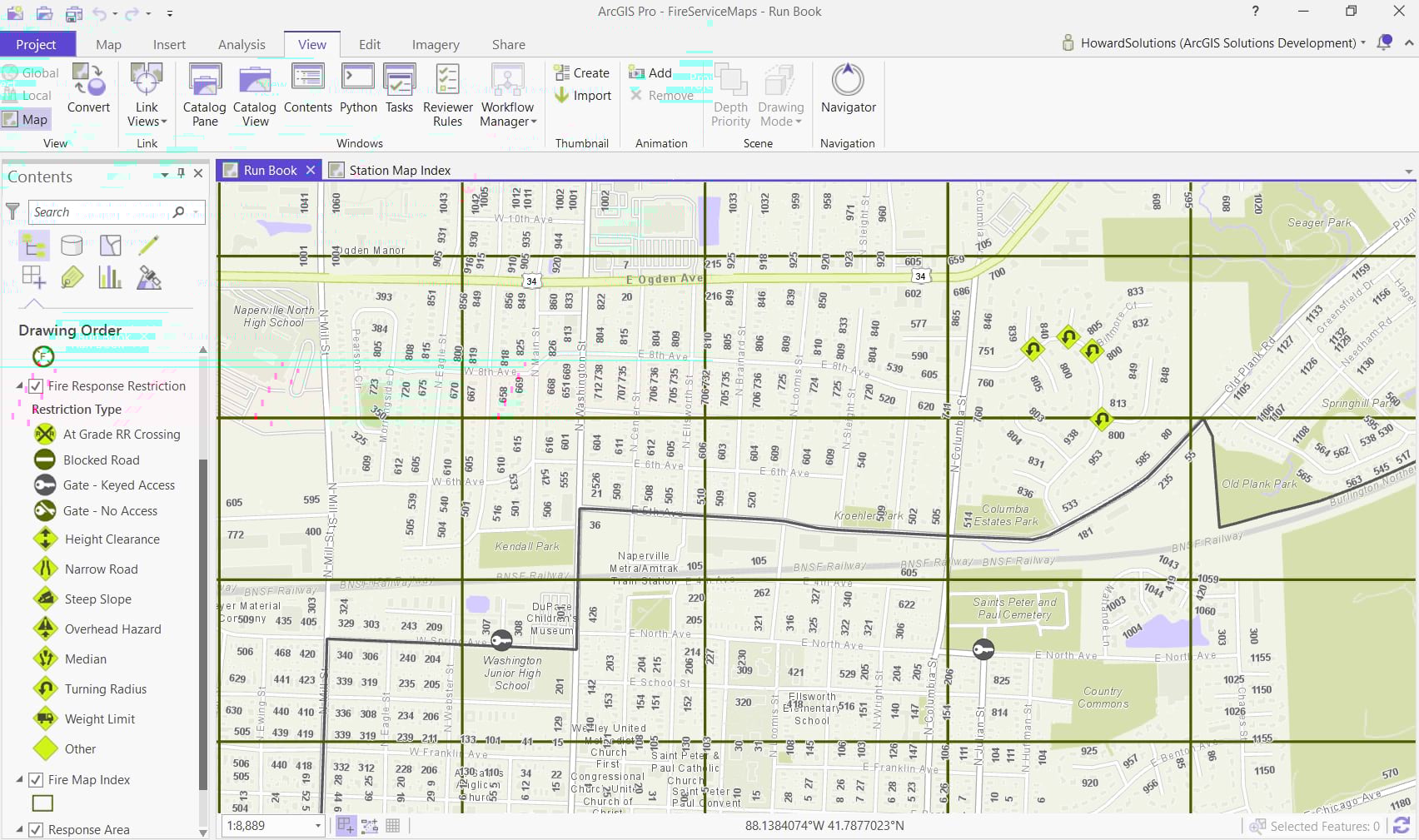Click the Other restriction diamond symbol
The width and height of the screenshot is (1419, 840).
(45, 748)
